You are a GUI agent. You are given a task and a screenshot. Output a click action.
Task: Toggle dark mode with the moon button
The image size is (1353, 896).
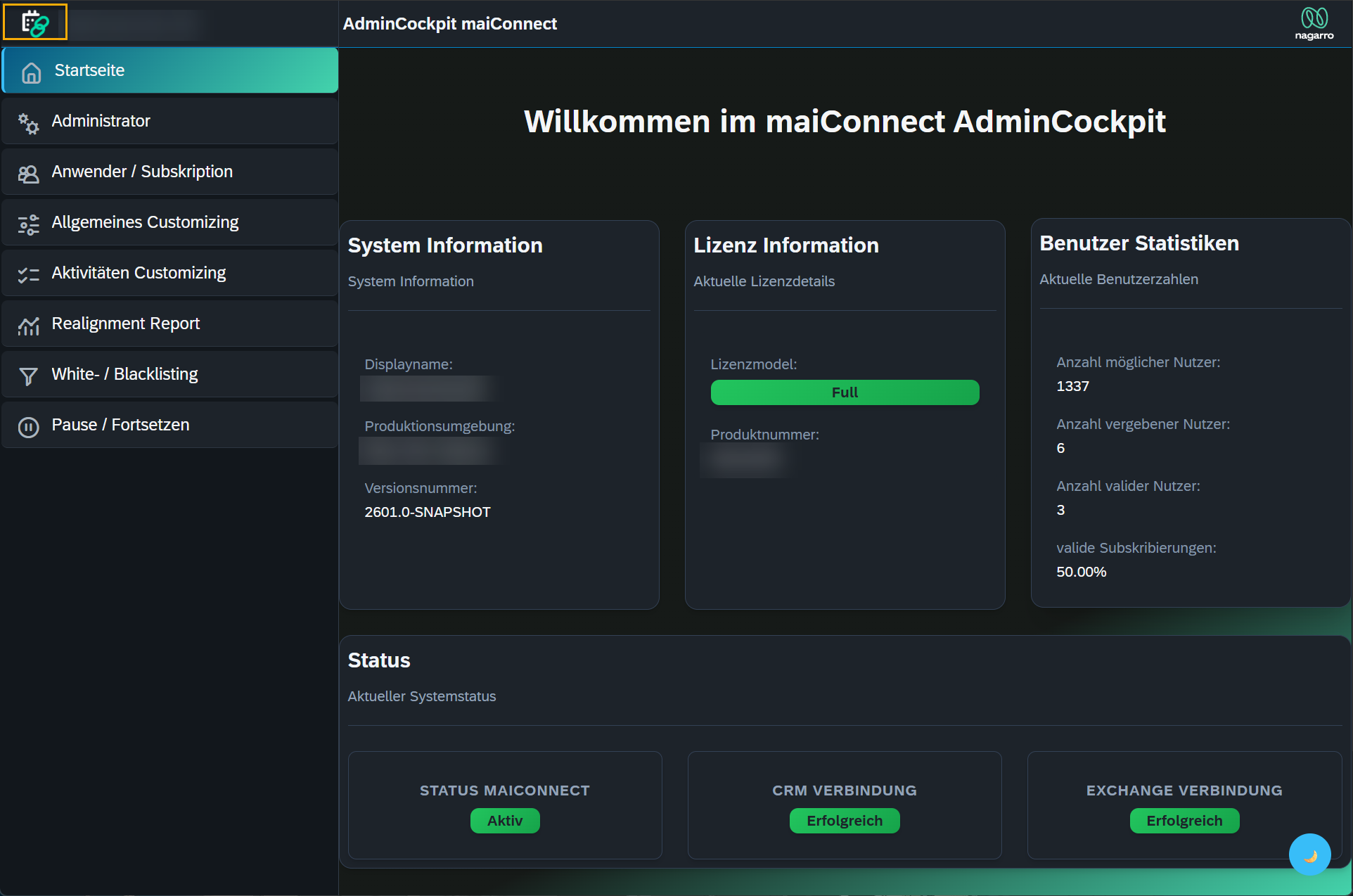(1309, 855)
